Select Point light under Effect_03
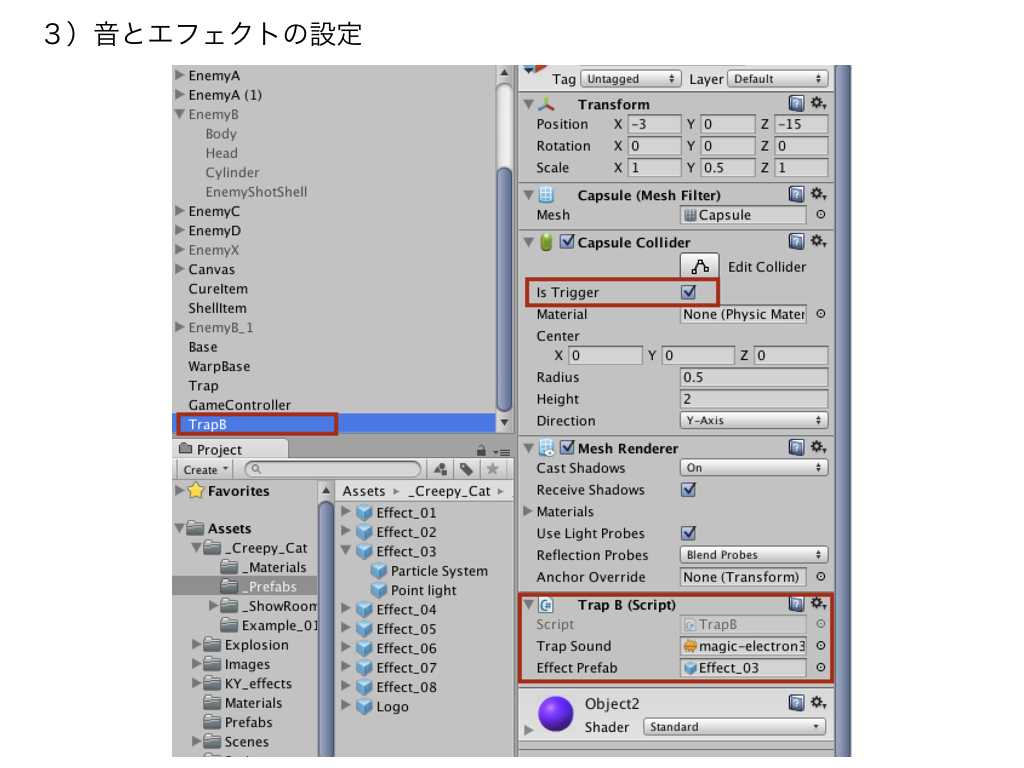The height and width of the screenshot is (768, 1024). coord(423,590)
